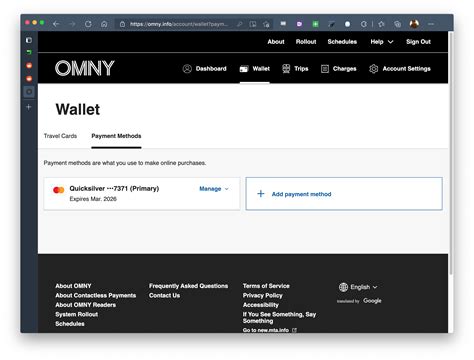Click Sign Out

click(418, 42)
